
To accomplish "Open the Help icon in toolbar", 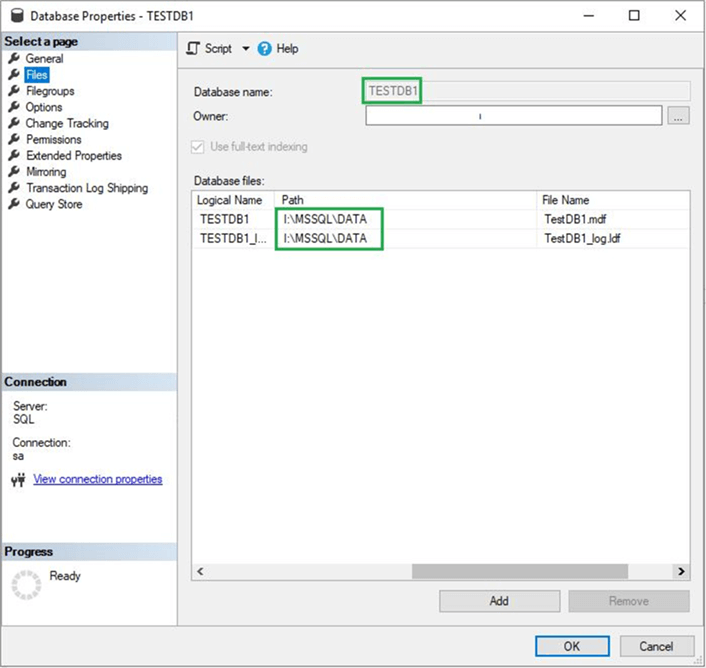I will click(265, 48).
